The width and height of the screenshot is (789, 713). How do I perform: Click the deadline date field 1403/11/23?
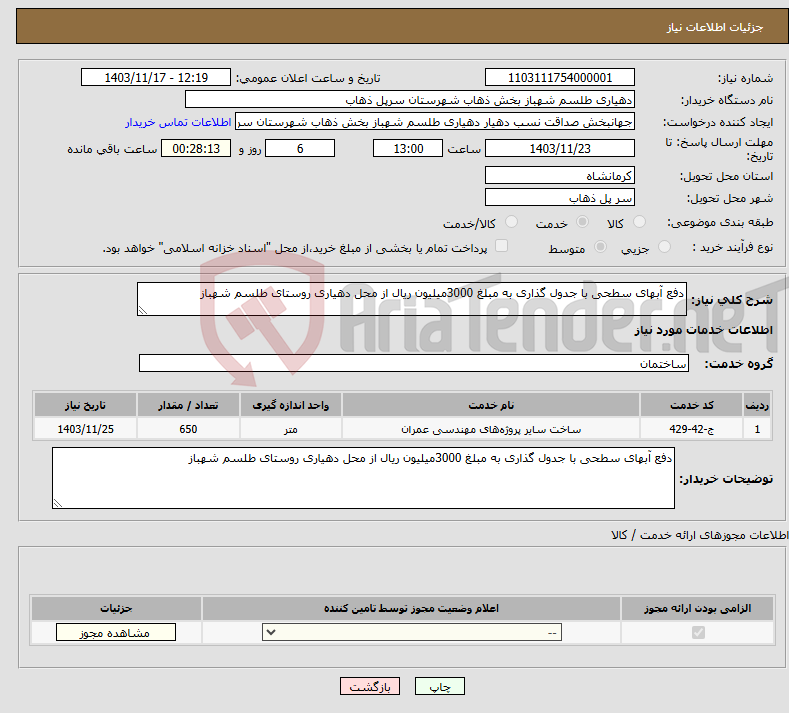pyautogui.click(x=560, y=148)
